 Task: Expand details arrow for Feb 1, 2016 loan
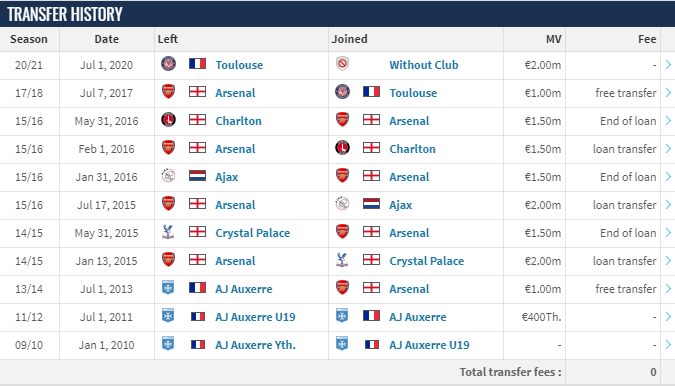[x=668, y=148]
